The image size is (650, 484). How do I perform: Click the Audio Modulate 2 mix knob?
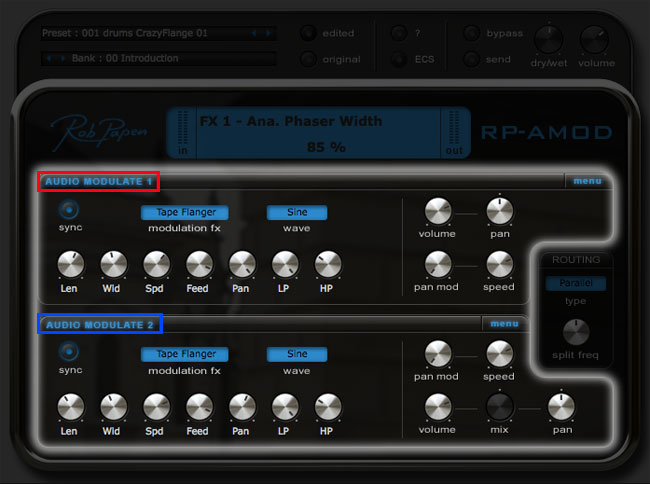coord(500,407)
